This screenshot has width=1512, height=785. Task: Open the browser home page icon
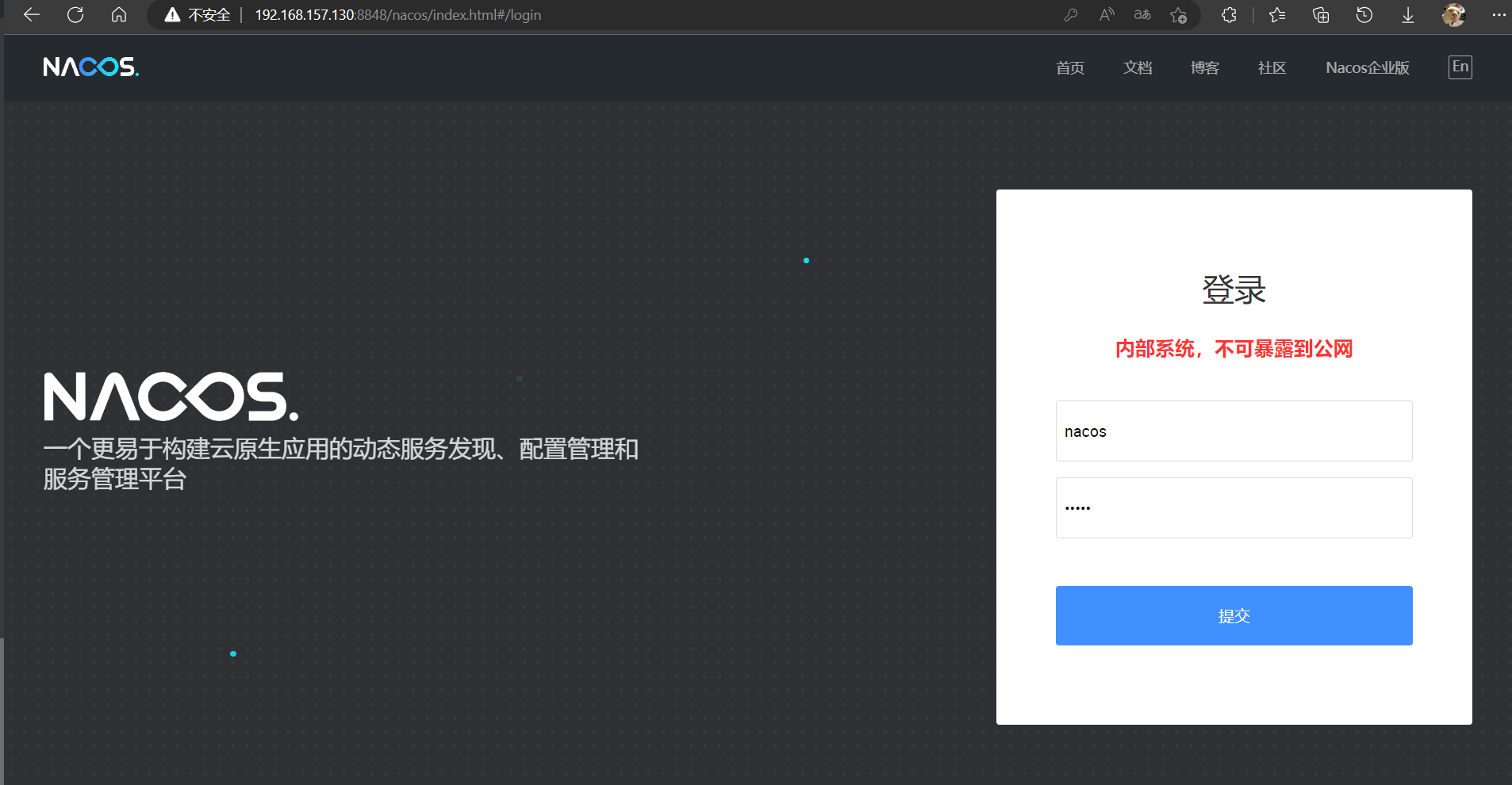point(119,15)
